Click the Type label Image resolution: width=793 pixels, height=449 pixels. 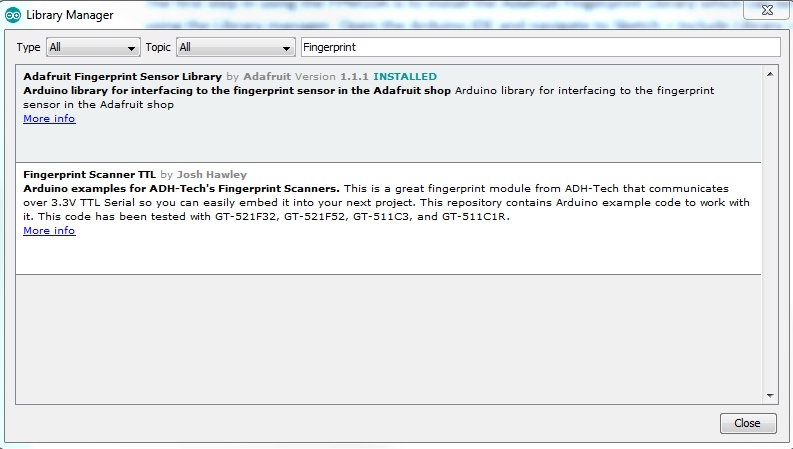pos(28,47)
